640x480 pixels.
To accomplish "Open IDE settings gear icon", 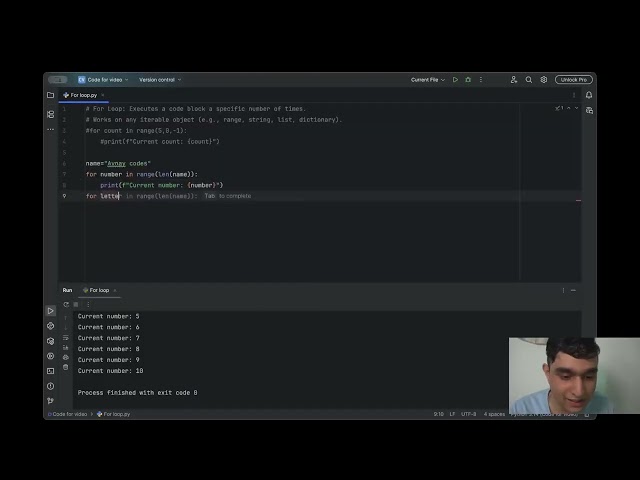I will point(544,80).
